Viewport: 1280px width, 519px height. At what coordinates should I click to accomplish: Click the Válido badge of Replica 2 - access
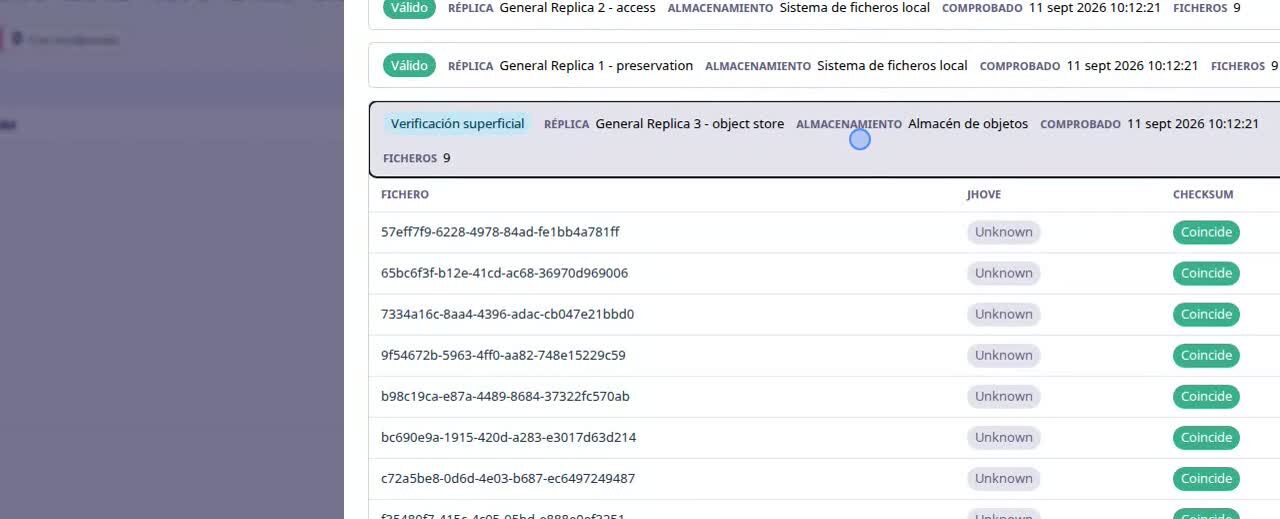click(409, 8)
